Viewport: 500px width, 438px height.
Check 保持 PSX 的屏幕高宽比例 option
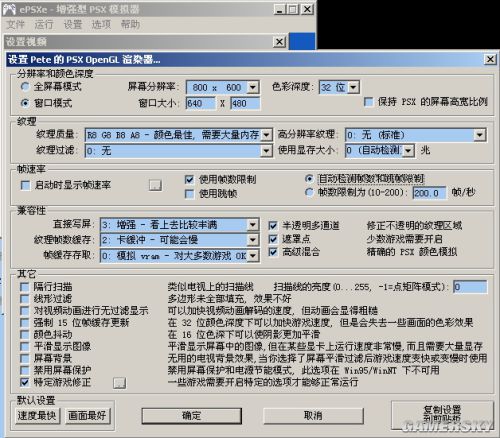pyautogui.click(x=368, y=102)
